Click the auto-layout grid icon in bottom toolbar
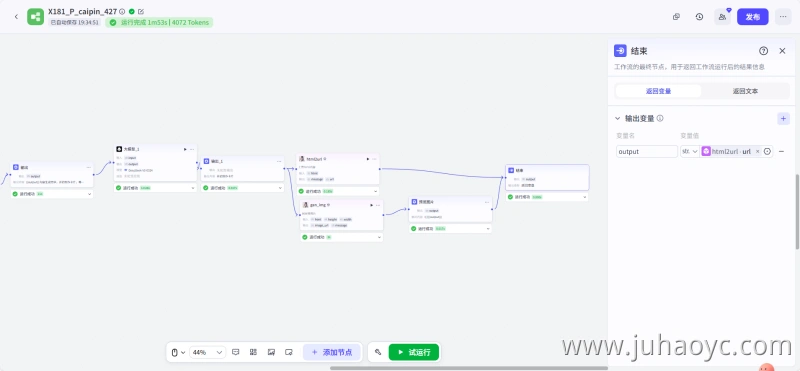The height and width of the screenshot is (371, 800). pos(253,352)
